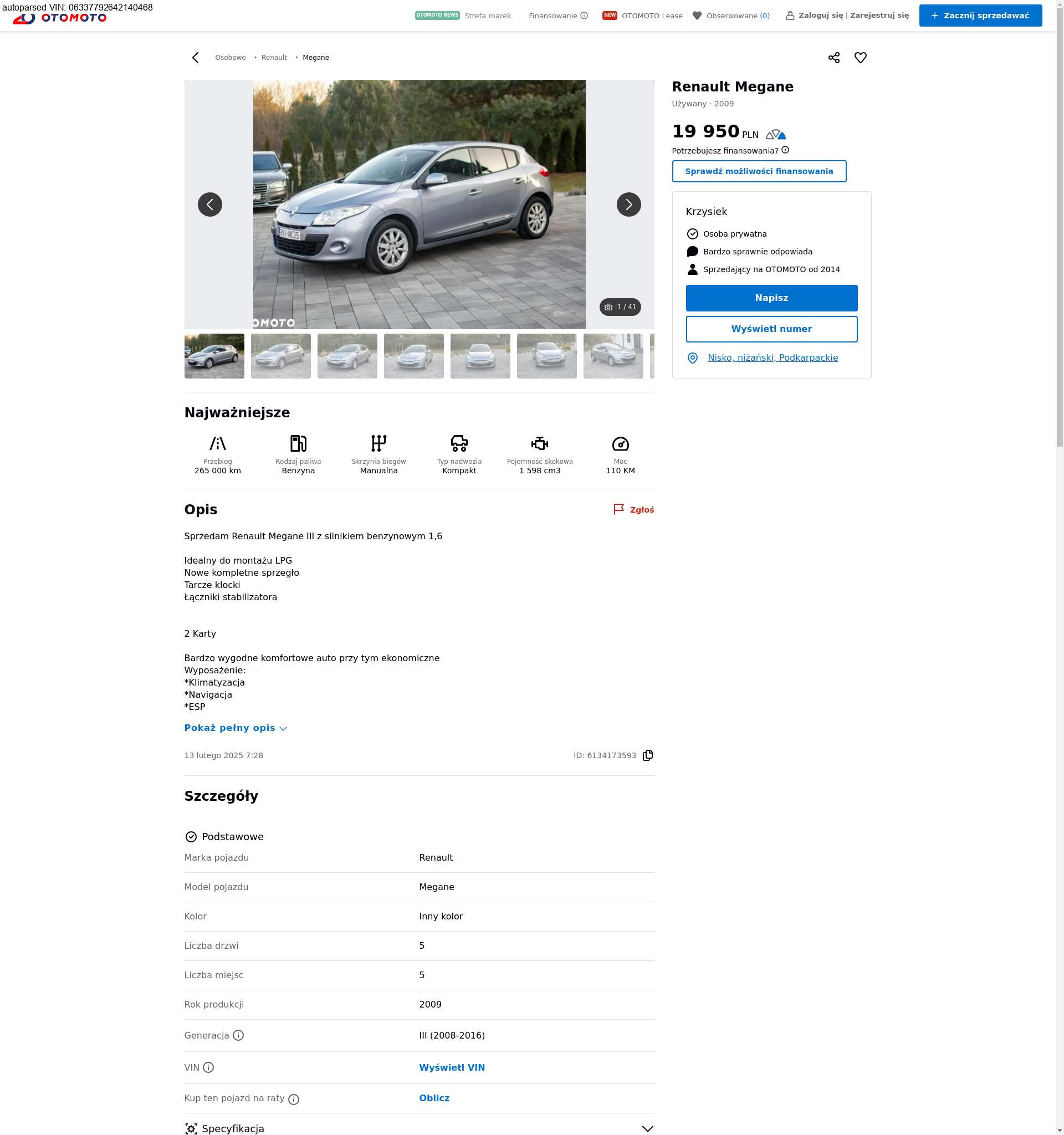Image resolution: width=1064 pixels, height=1135 pixels.
Task: Click info icon beside VIN label
Action: click(x=208, y=1067)
